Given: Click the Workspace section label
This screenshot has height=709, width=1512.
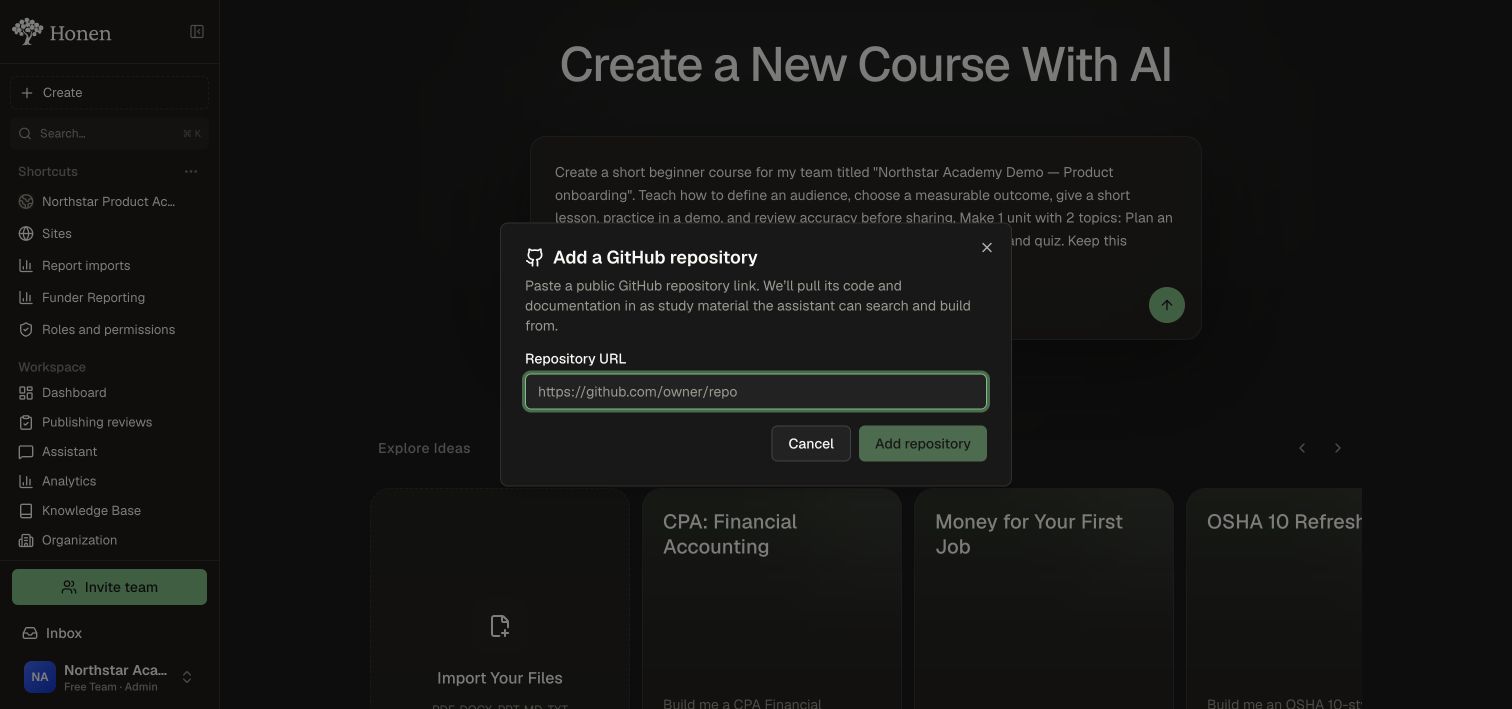Looking at the screenshot, I should (x=52, y=367).
